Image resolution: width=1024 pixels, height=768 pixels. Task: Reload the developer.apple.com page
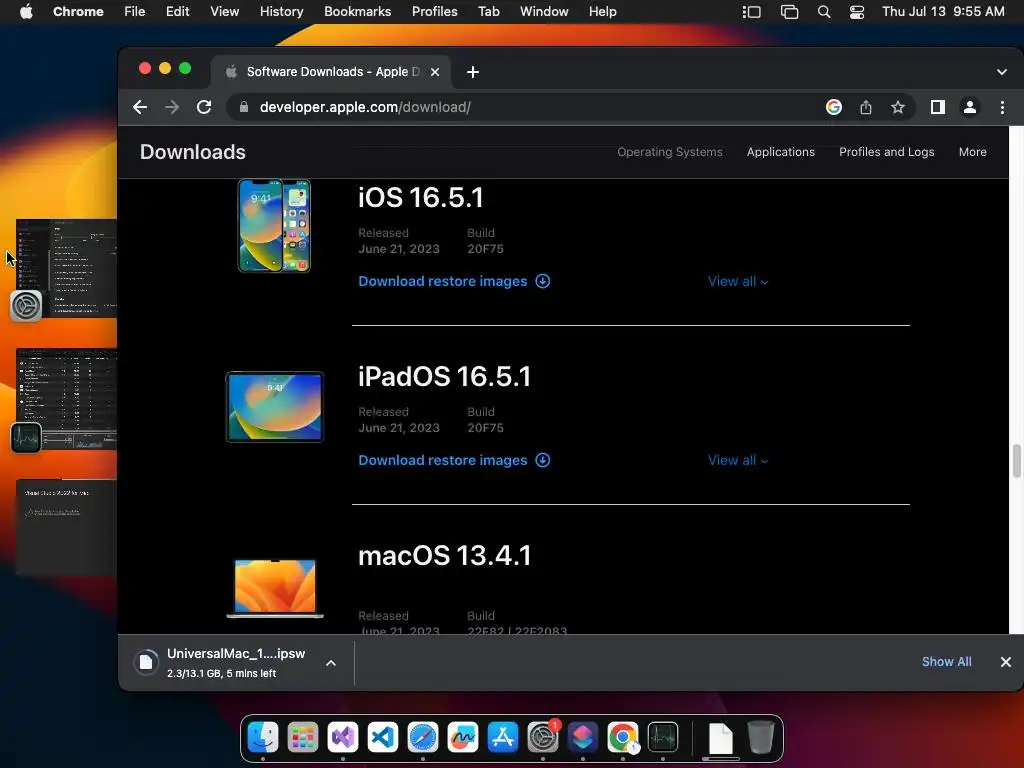(x=204, y=107)
